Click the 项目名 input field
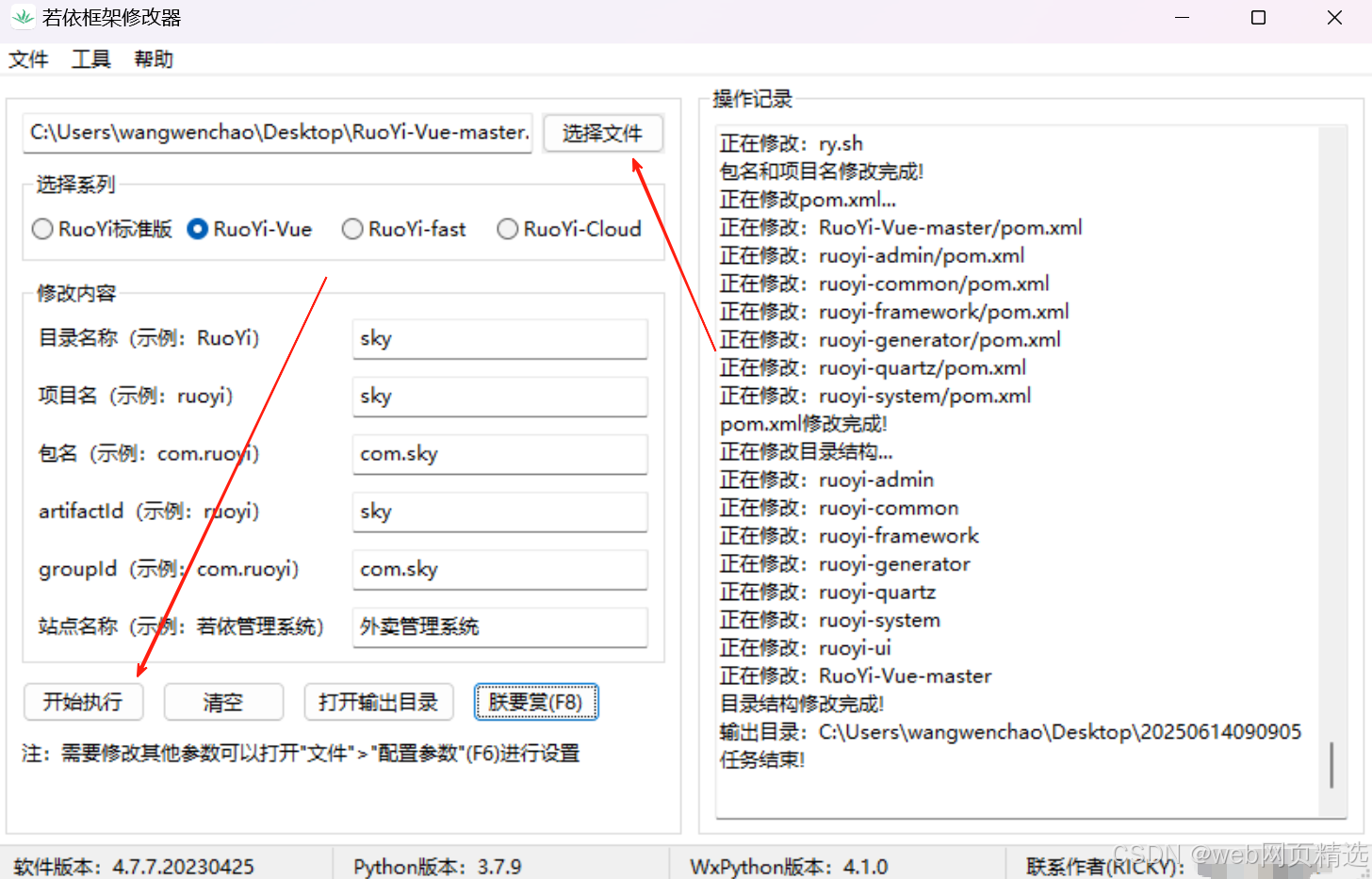The width and height of the screenshot is (1372, 879). tap(500, 396)
